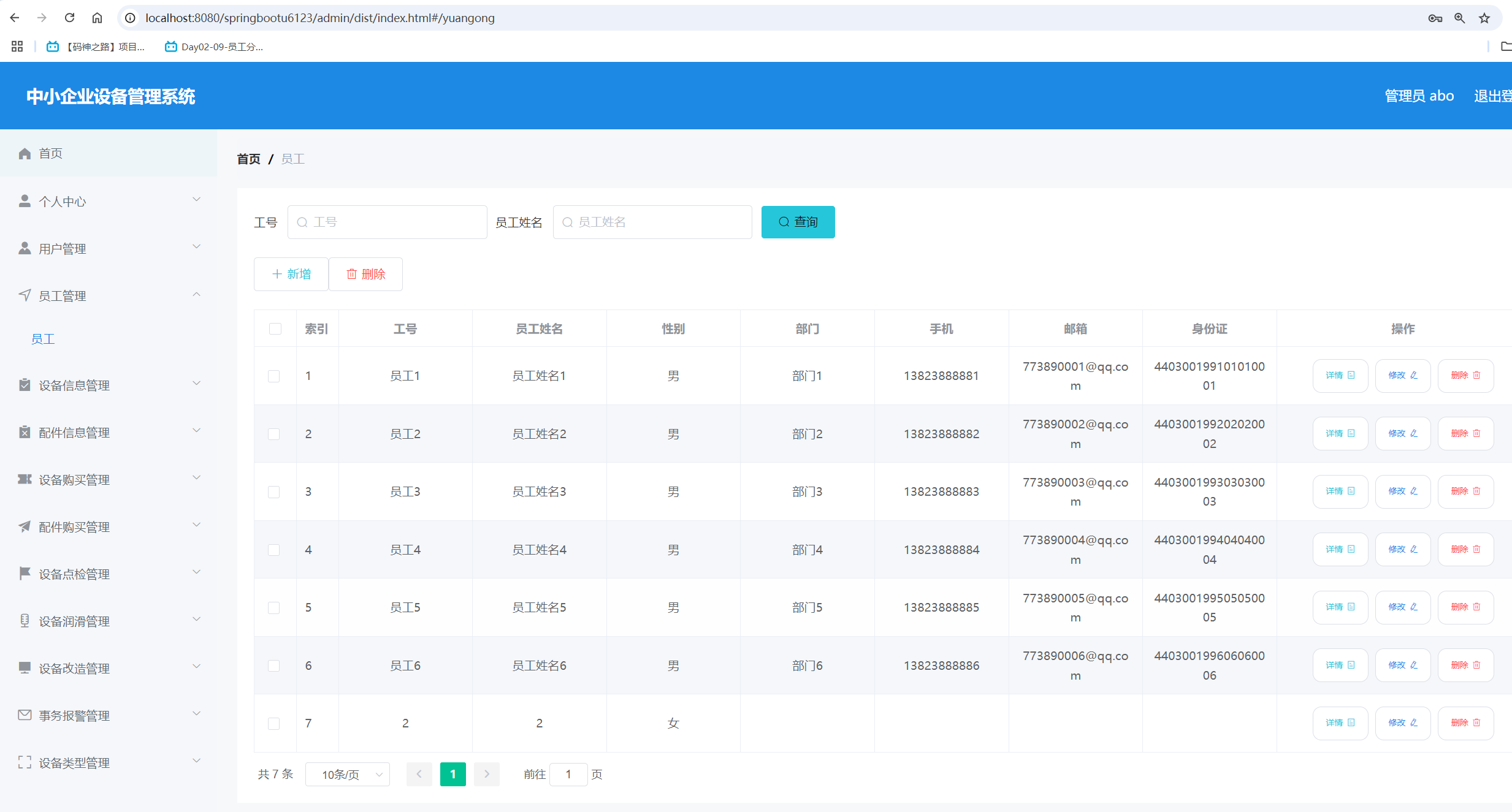Click 修改 button for 员工姓名1 row

click(1402, 375)
